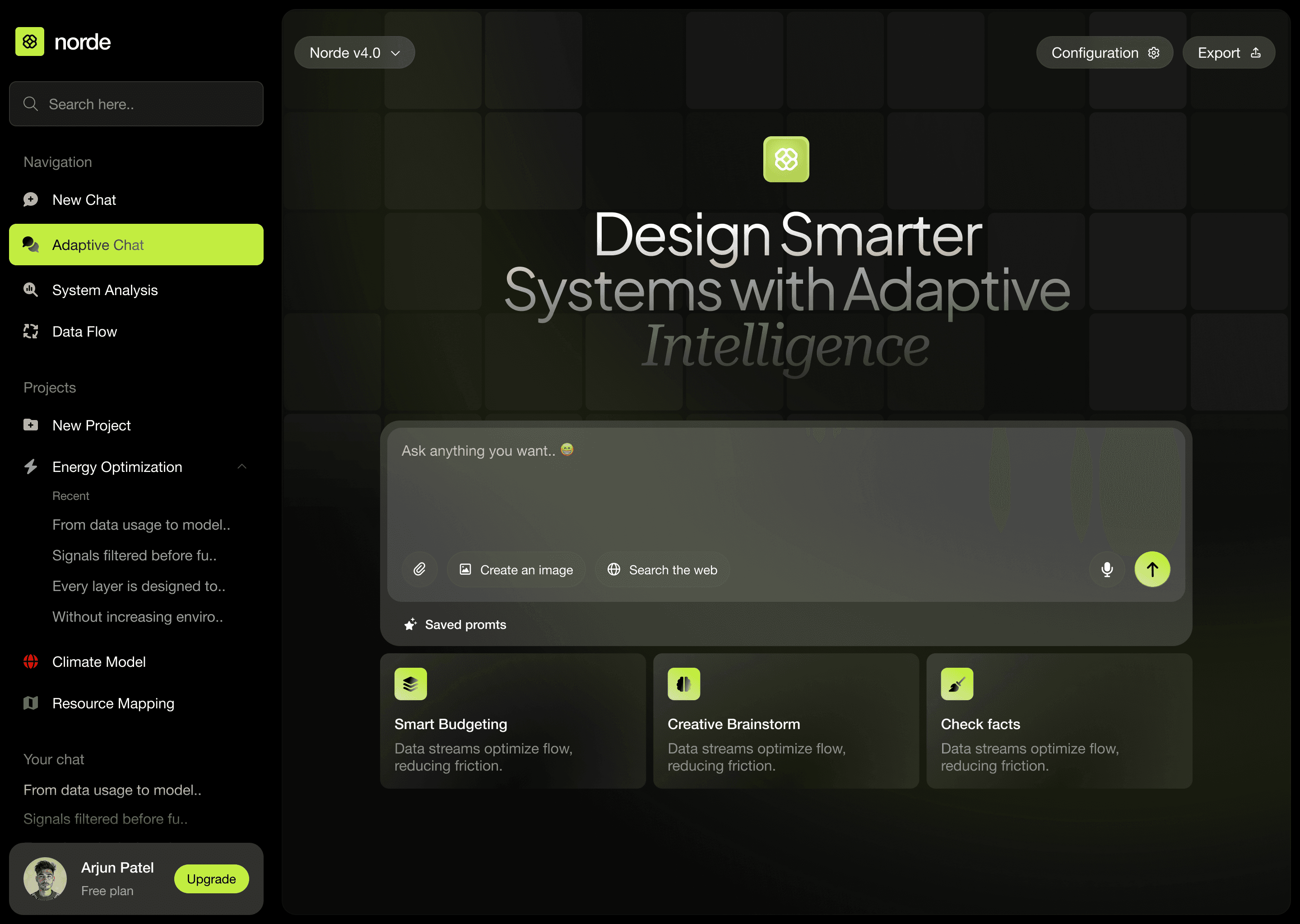Open the Configuration settings menu

click(1104, 53)
